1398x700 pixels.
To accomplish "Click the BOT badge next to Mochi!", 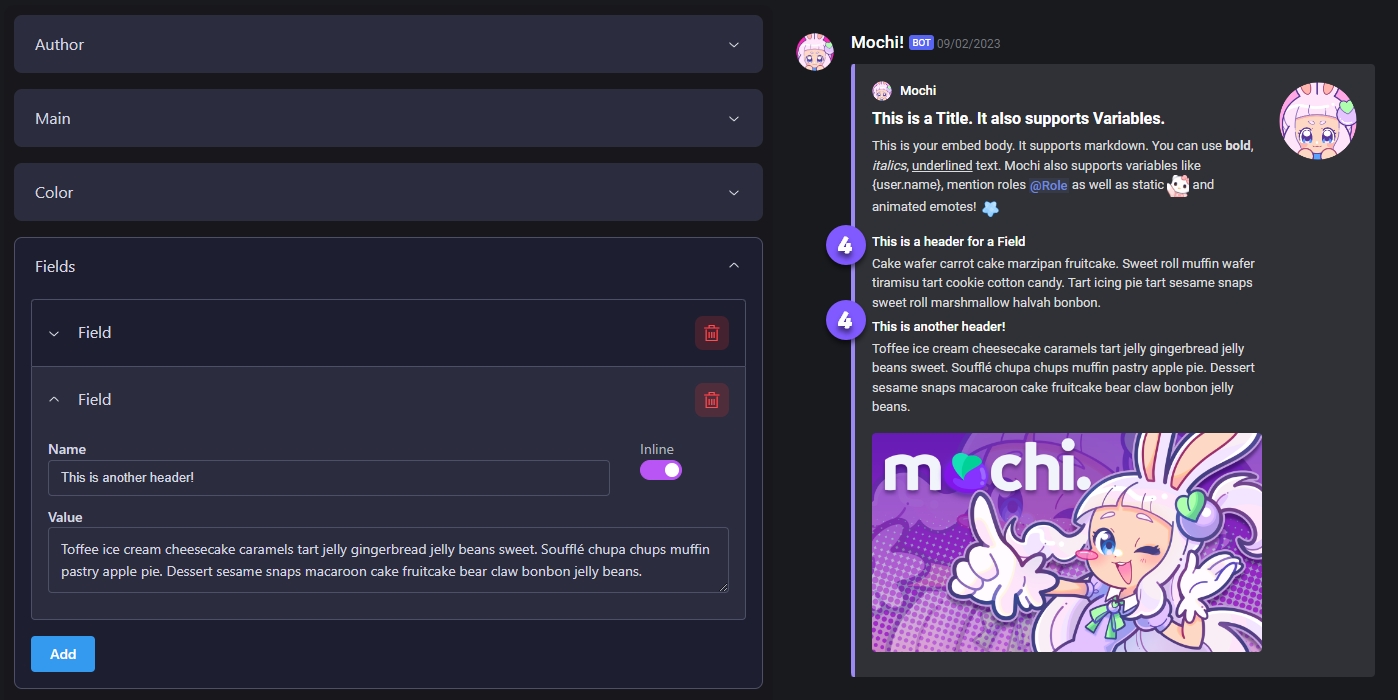I will (x=921, y=43).
